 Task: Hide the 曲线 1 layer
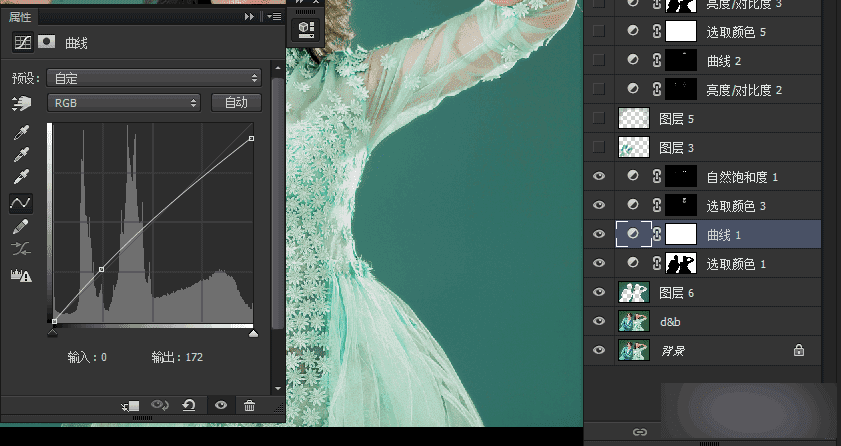599,234
